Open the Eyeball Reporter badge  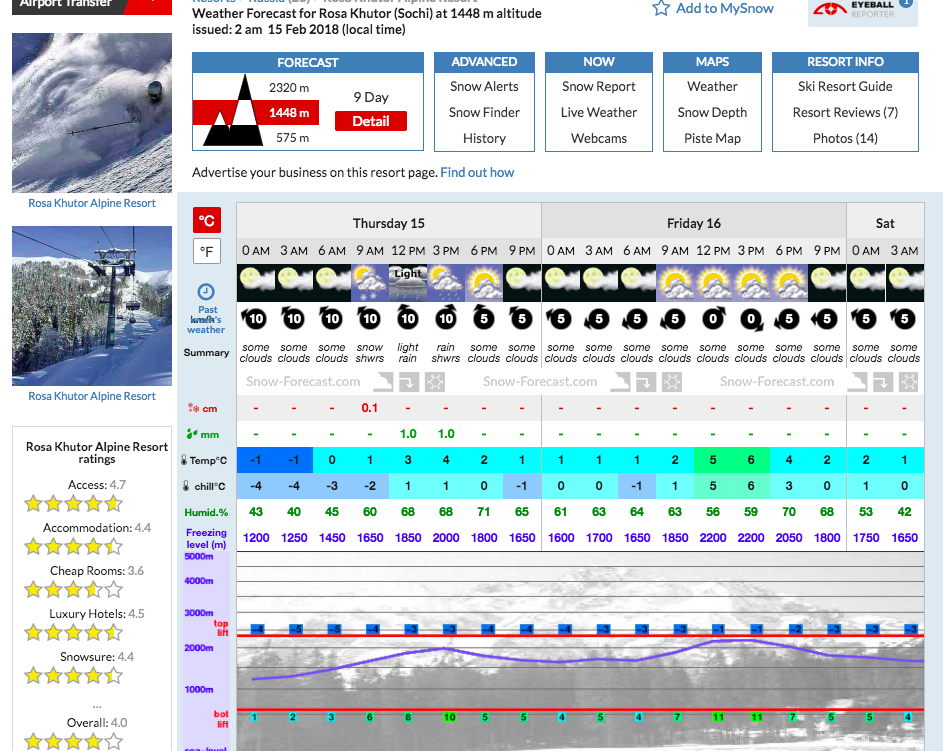click(862, 11)
